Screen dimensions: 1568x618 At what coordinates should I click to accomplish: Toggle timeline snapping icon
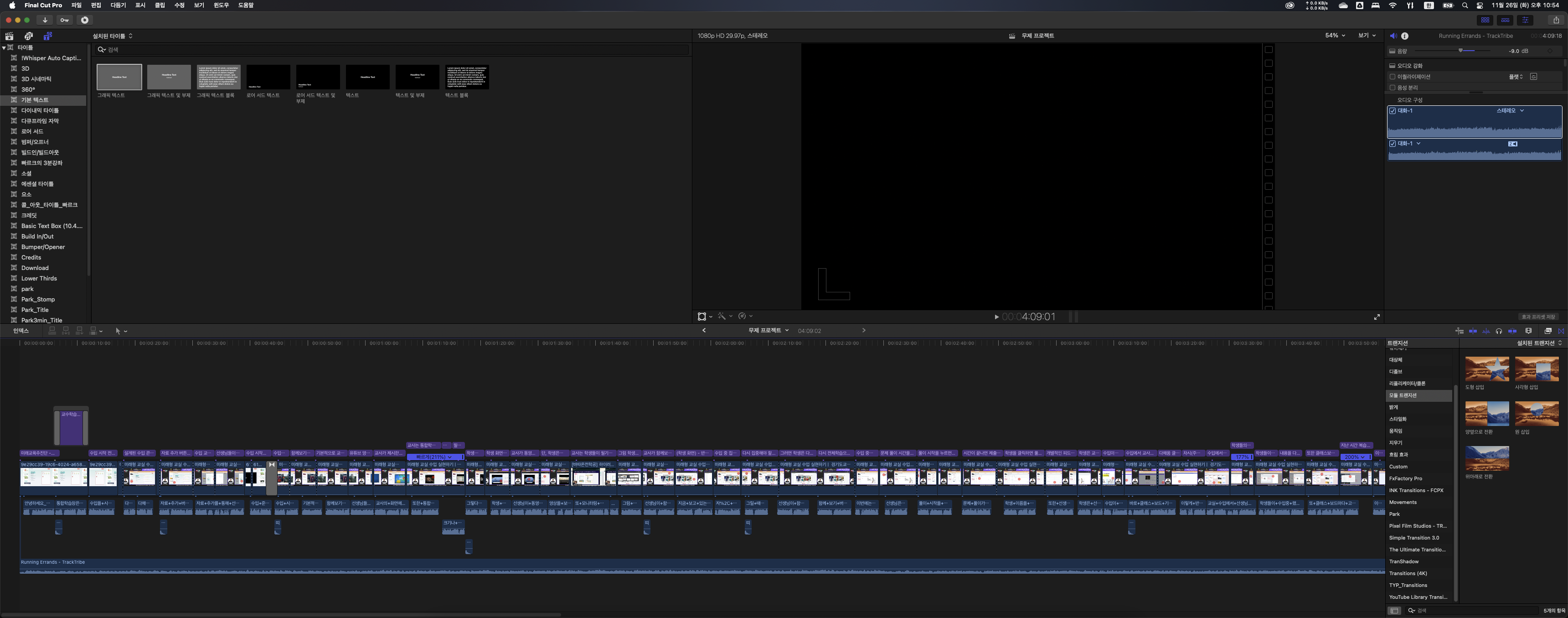click(x=1512, y=331)
